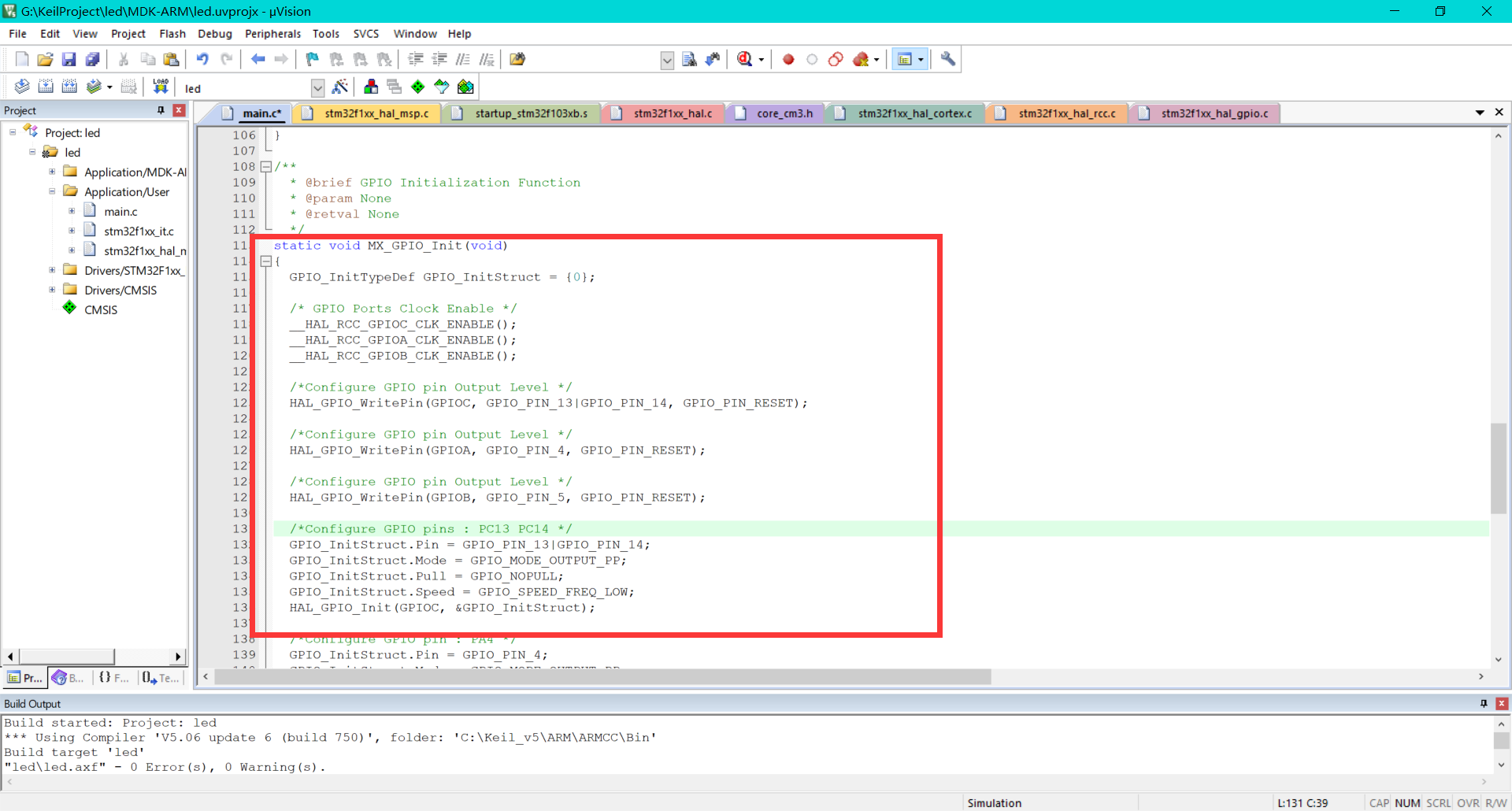Translate current file icon
The width and height of the screenshot is (1512, 811).
22,87
